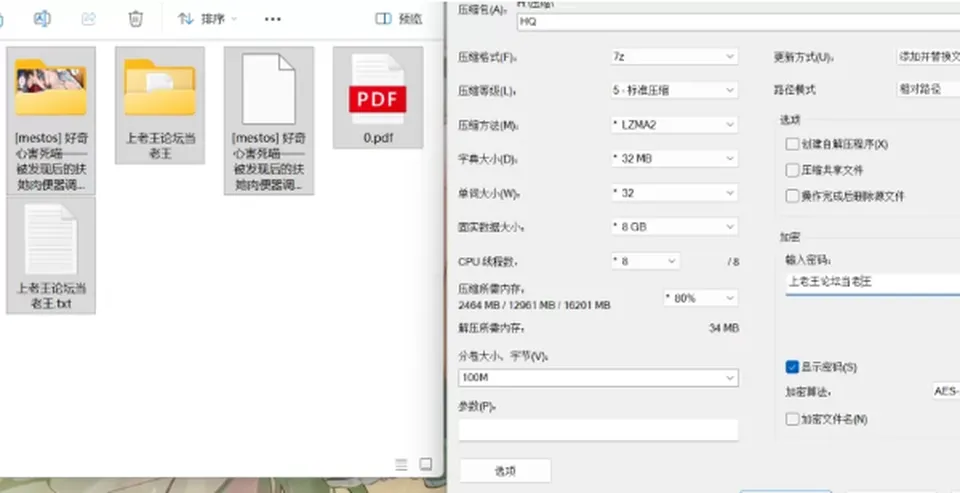This screenshot has width=960, height=493.
Task: Open the 分卷大小 dropdown showing 100M
Action: click(598, 378)
